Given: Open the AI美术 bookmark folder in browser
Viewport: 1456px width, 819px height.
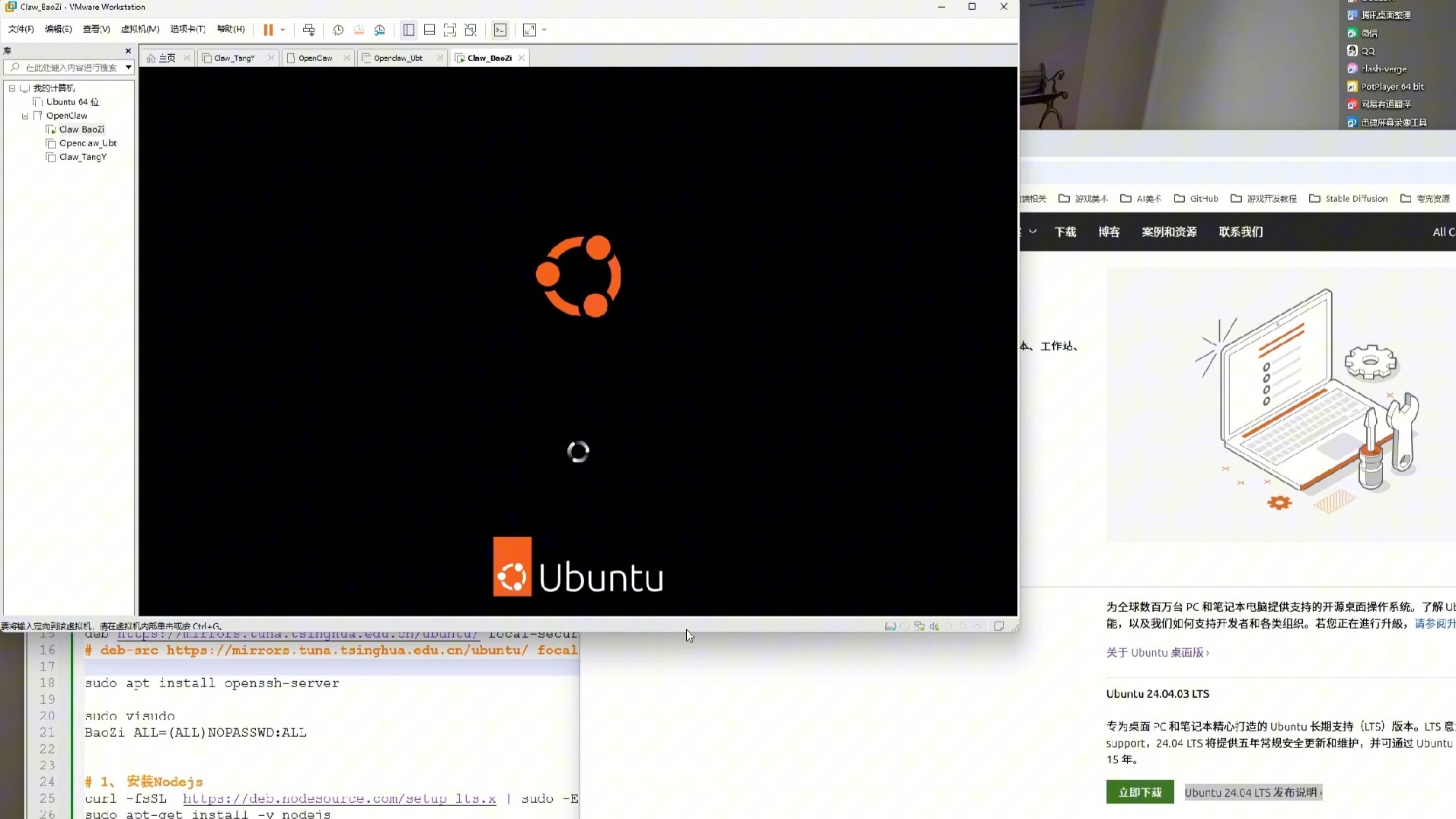Looking at the screenshot, I should [1141, 199].
